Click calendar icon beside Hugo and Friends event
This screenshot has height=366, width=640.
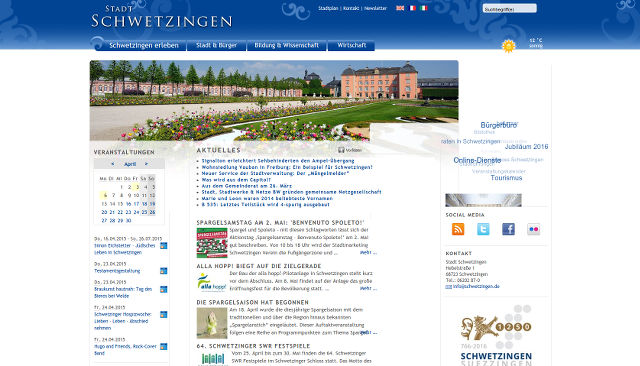click(164, 346)
